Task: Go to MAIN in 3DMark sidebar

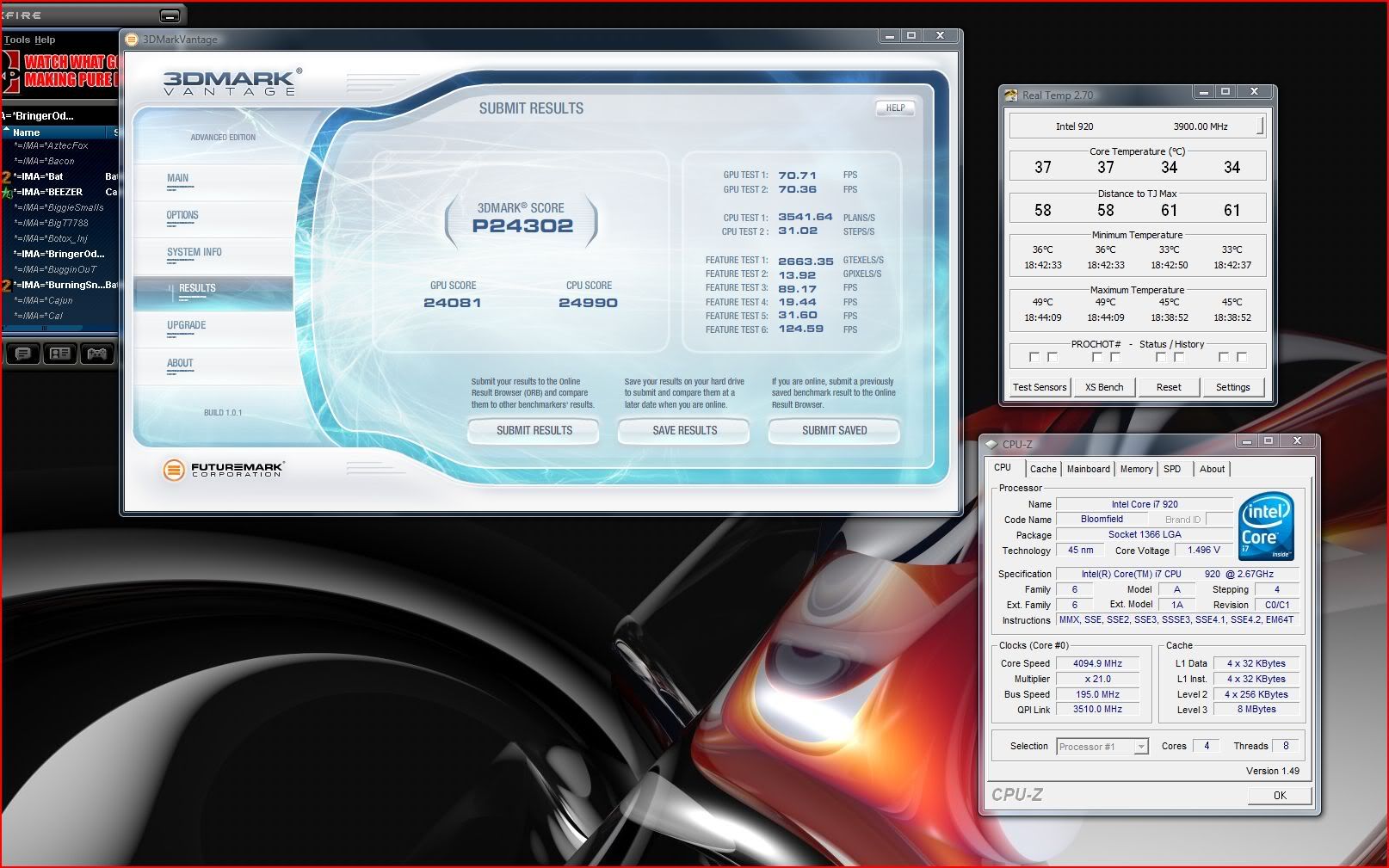Action: pyautogui.click(x=177, y=178)
